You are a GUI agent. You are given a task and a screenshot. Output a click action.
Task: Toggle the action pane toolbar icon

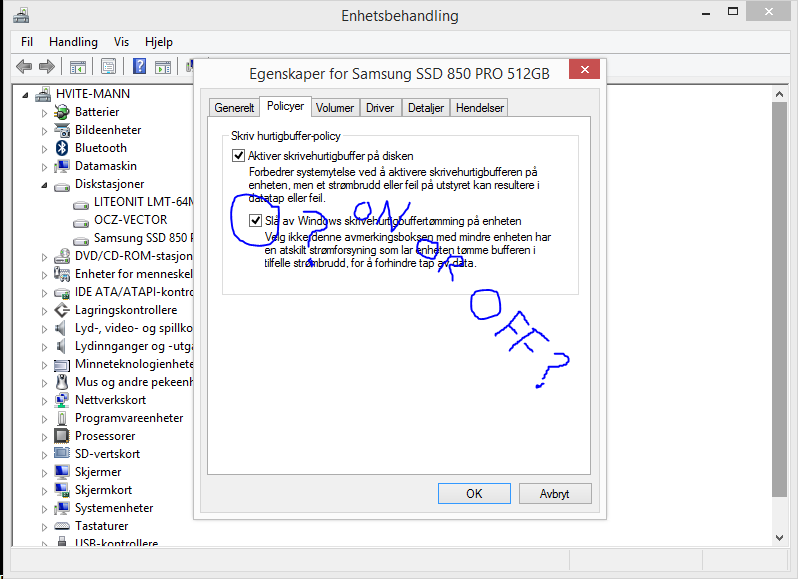tap(163, 67)
